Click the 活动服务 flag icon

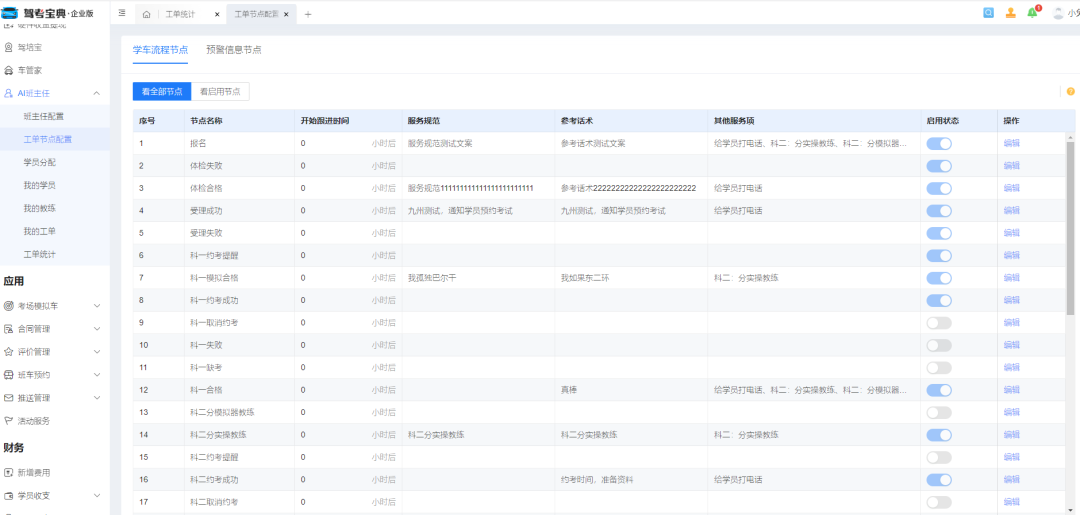9,421
